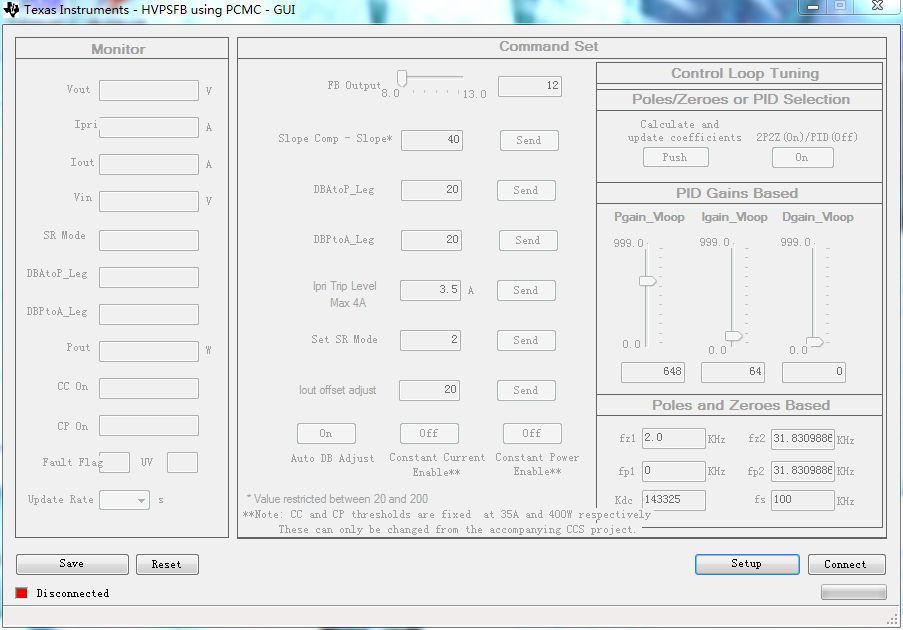The image size is (903, 630).
Task: Send the Slope Comp value
Action: point(529,140)
